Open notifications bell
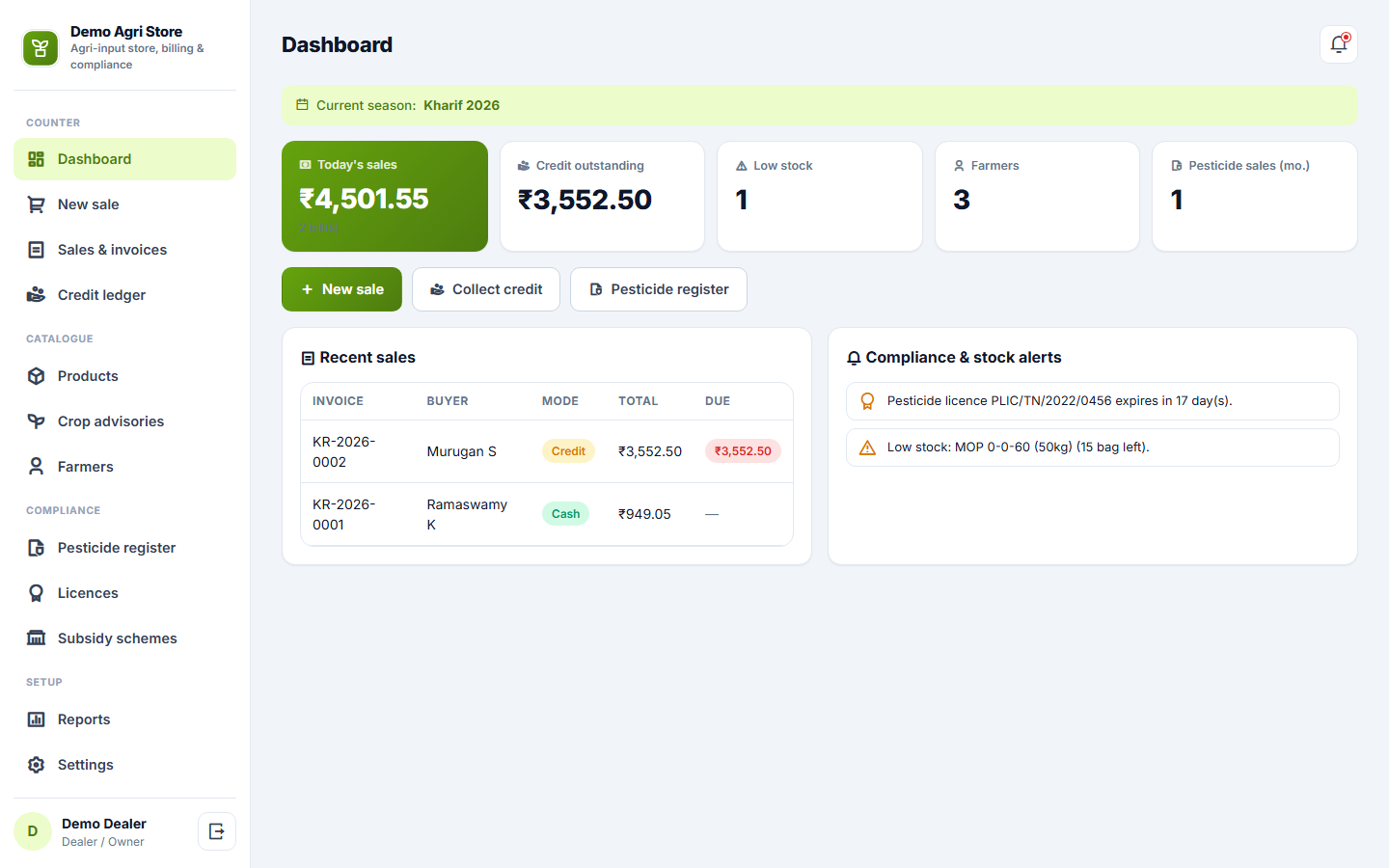1389x868 pixels. coord(1339,44)
